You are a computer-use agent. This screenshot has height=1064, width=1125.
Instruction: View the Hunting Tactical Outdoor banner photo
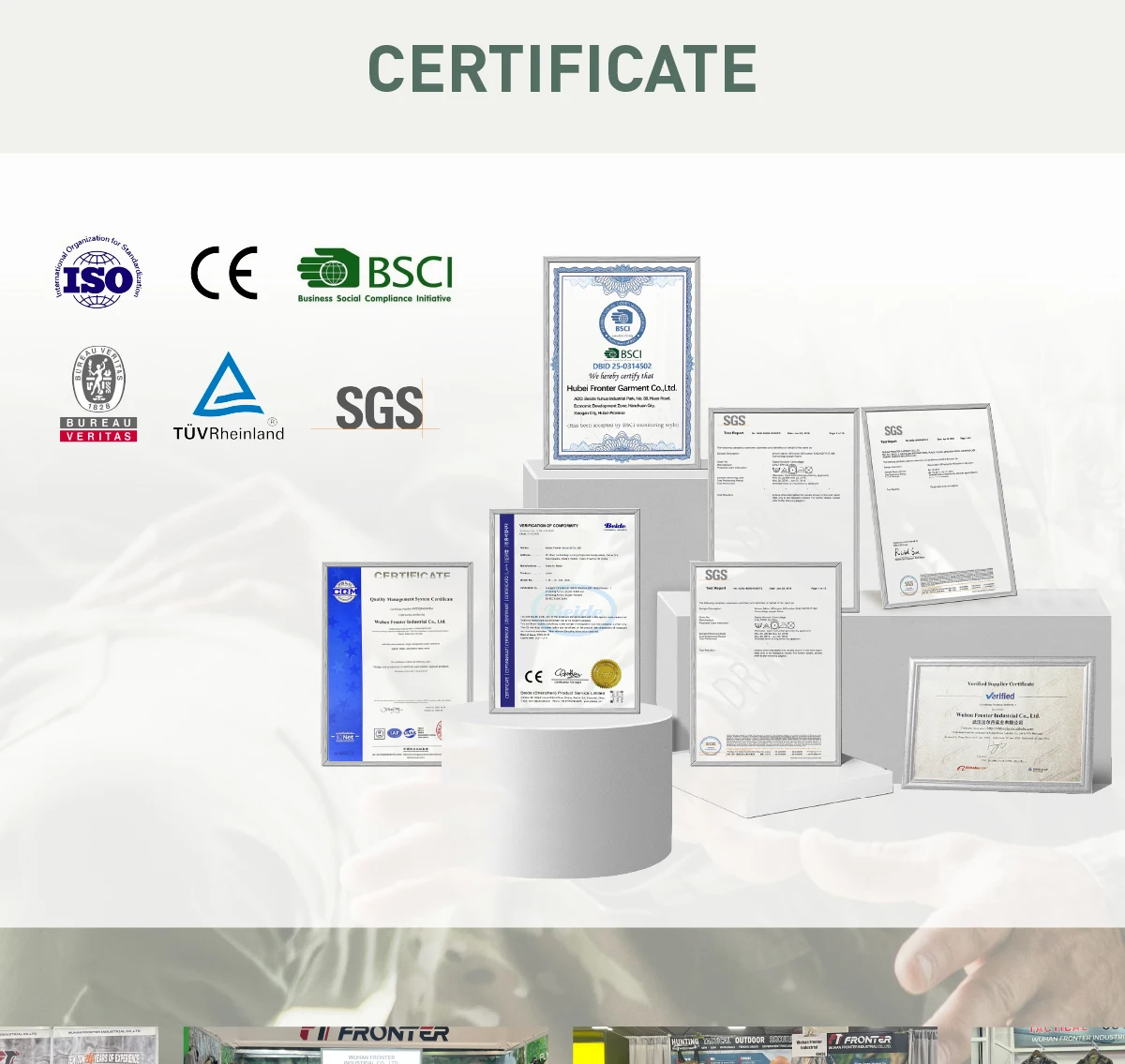click(x=755, y=1044)
